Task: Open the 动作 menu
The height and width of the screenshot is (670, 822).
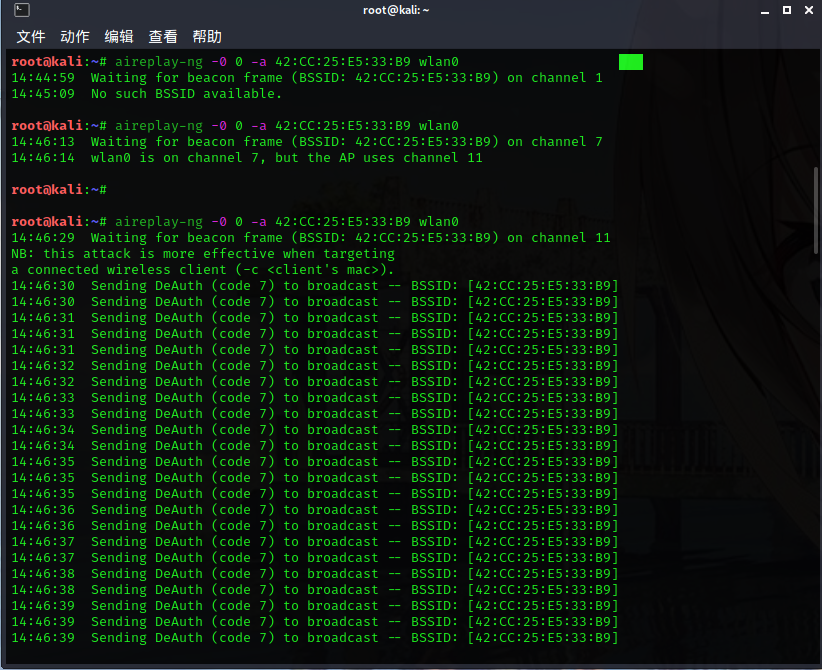Action: coord(75,37)
